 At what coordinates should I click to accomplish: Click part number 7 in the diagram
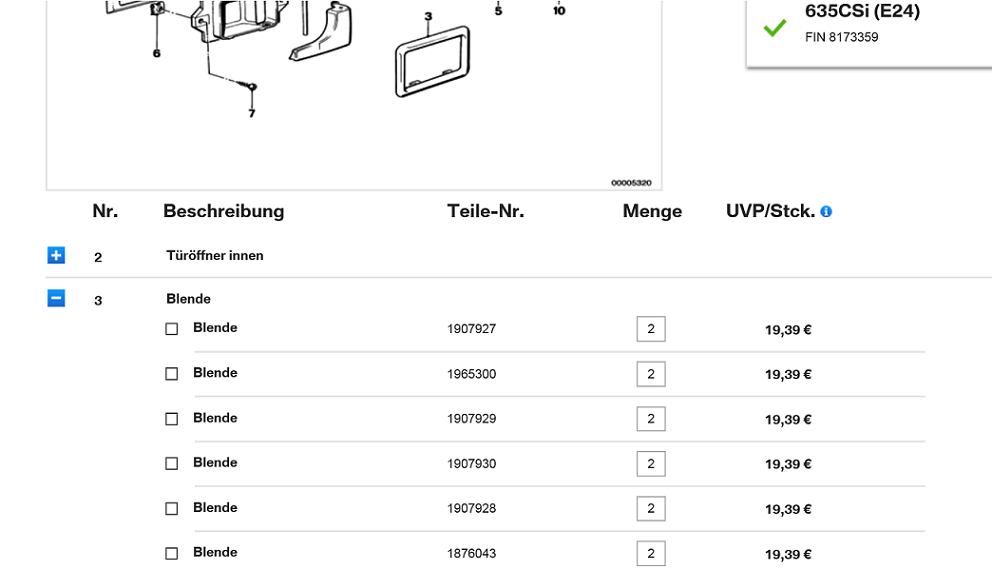coord(252,113)
